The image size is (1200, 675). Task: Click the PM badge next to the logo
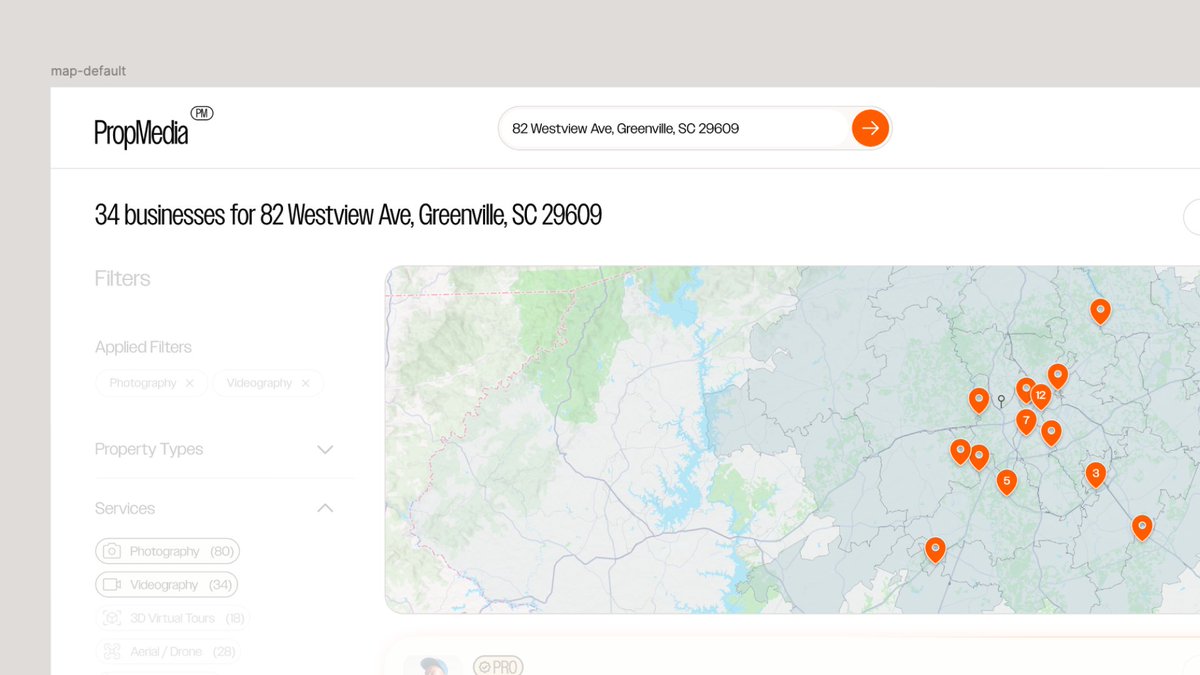[202, 114]
